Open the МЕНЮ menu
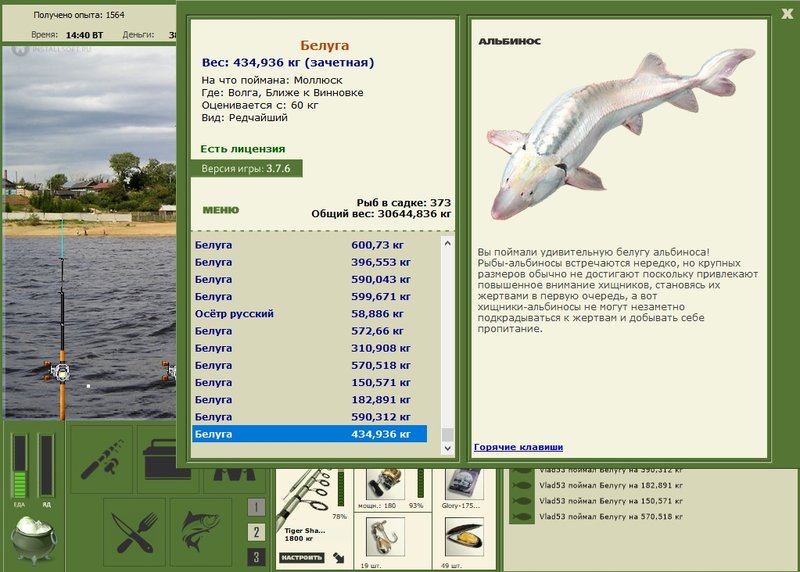This screenshot has width=800, height=572. pyautogui.click(x=220, y=210)
